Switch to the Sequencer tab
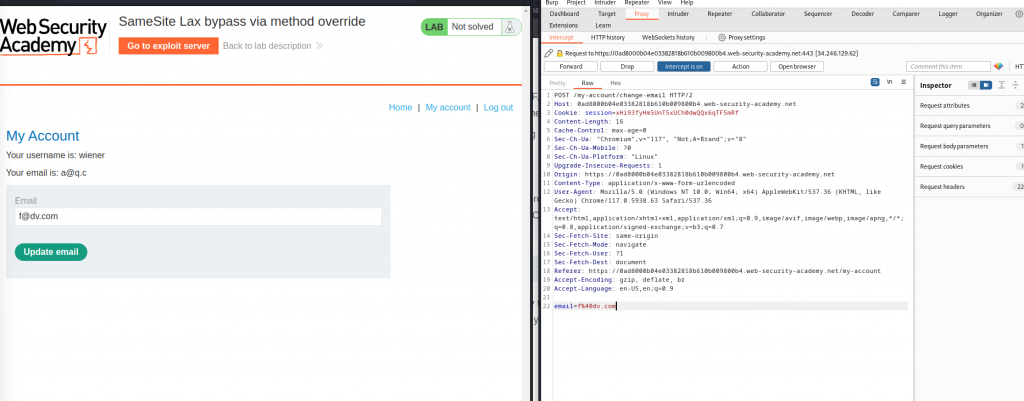The image size is (1024, 401). (818, 14)
